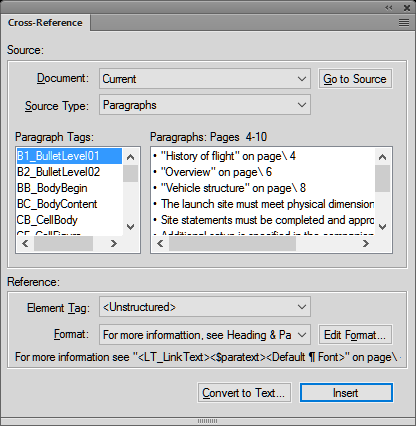
Task: Click up arrow of Paragraphs list scrollbar
Action: [383, 157]
